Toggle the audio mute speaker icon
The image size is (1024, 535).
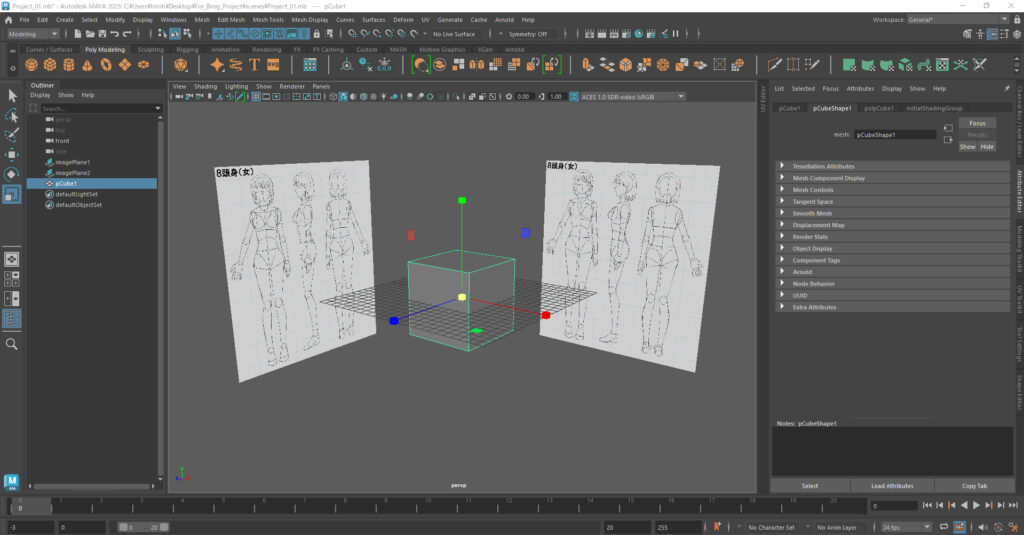[x=982, y=527]
